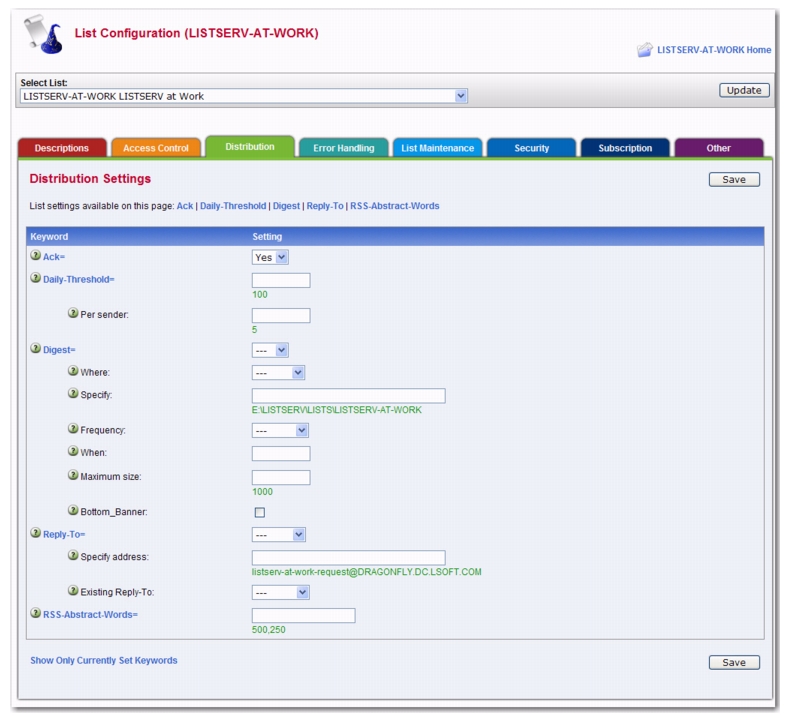The height and width of the screenshot is (720, 787).
Task: Click the help icon beside Reply-To=
Action: [x=35, y=533]
